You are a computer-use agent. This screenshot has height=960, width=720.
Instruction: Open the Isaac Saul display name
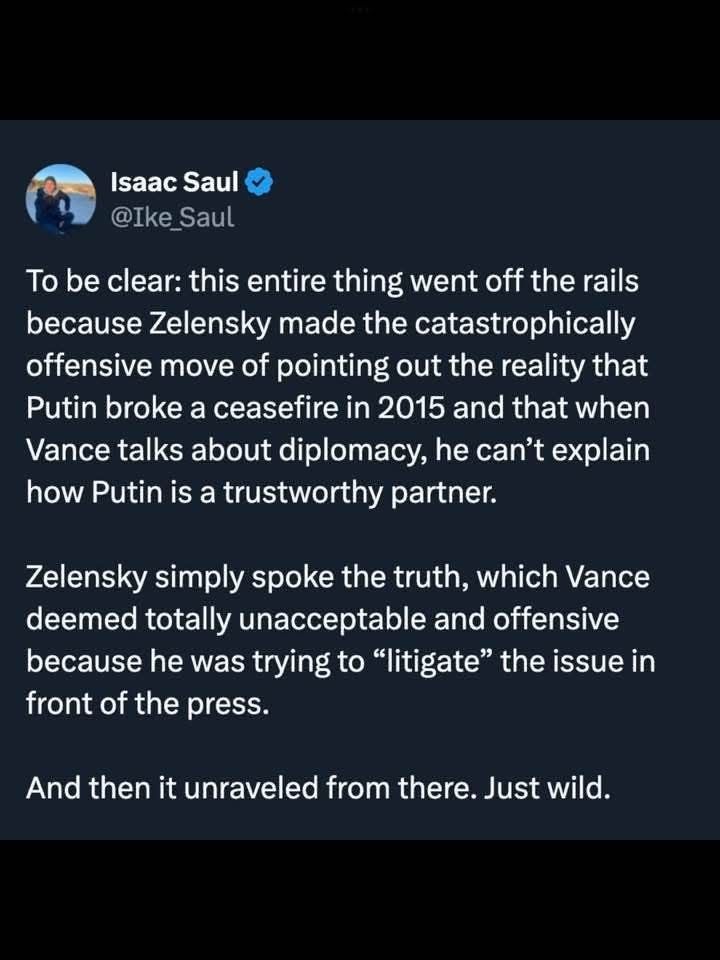click(174, 181)
